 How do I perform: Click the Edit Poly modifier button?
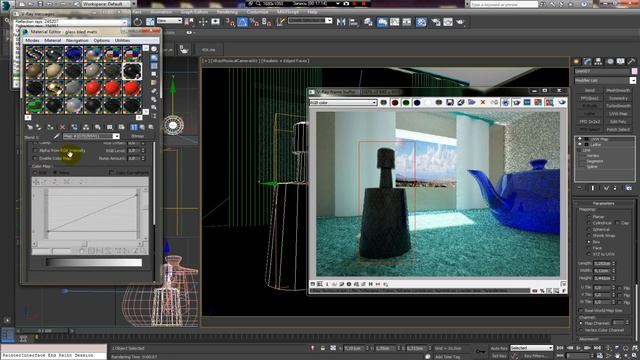coord(618,122)
